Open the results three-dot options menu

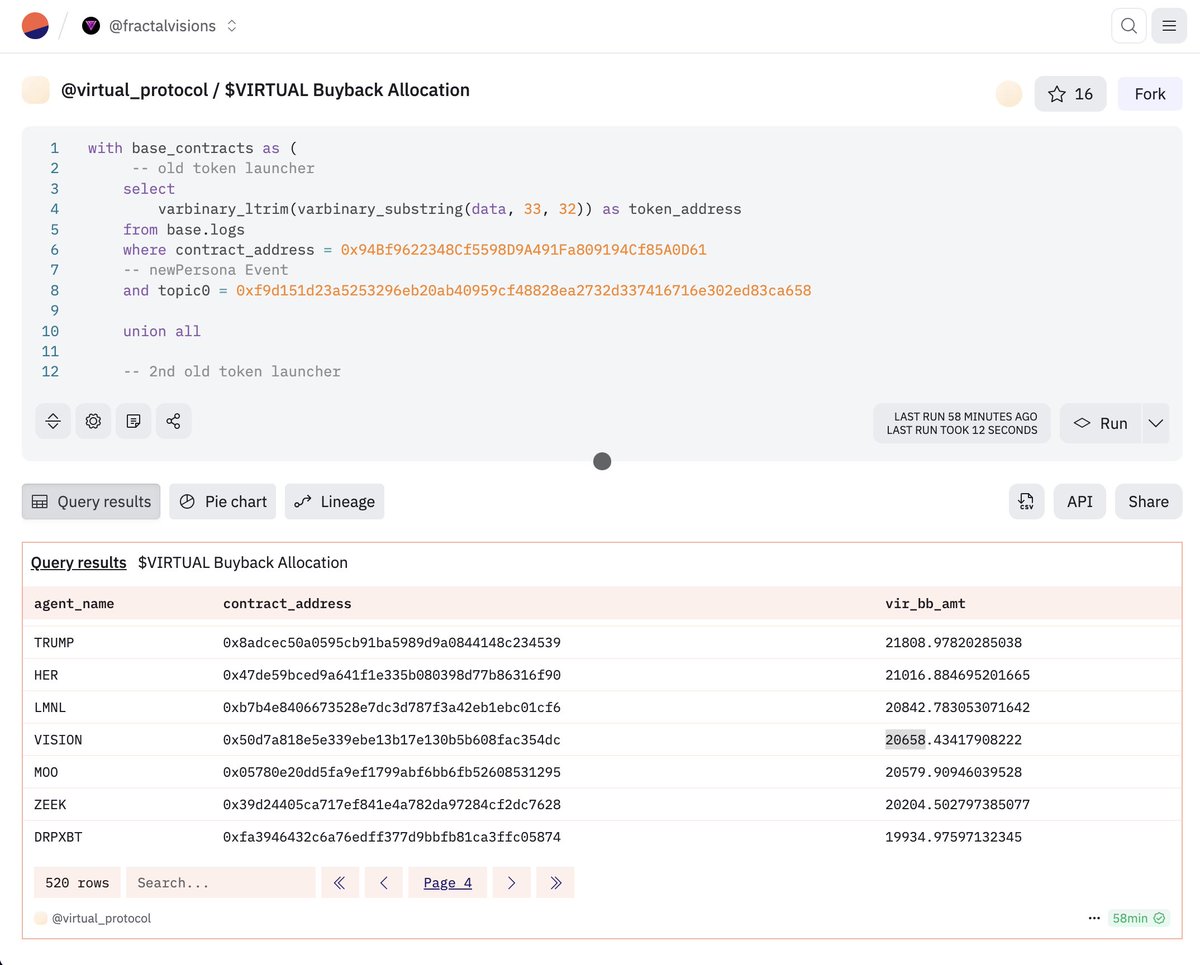1094,918
